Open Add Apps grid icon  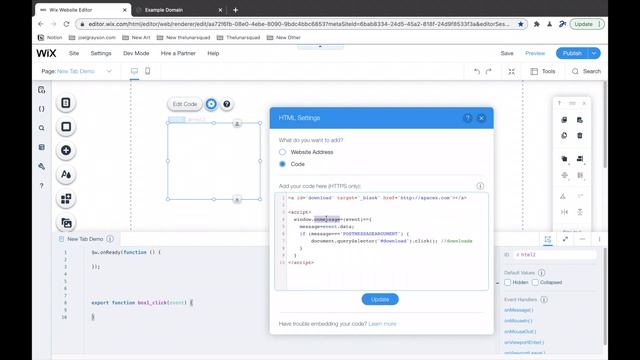coord(66,199)
